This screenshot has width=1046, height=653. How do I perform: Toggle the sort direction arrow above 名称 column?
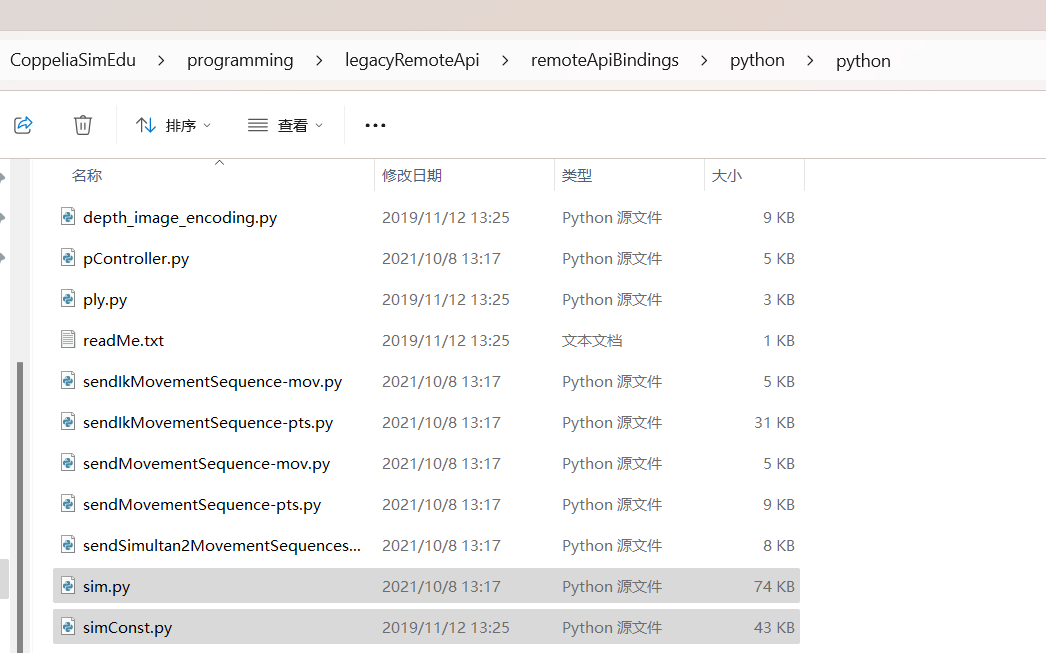click(x=219, y=161)
